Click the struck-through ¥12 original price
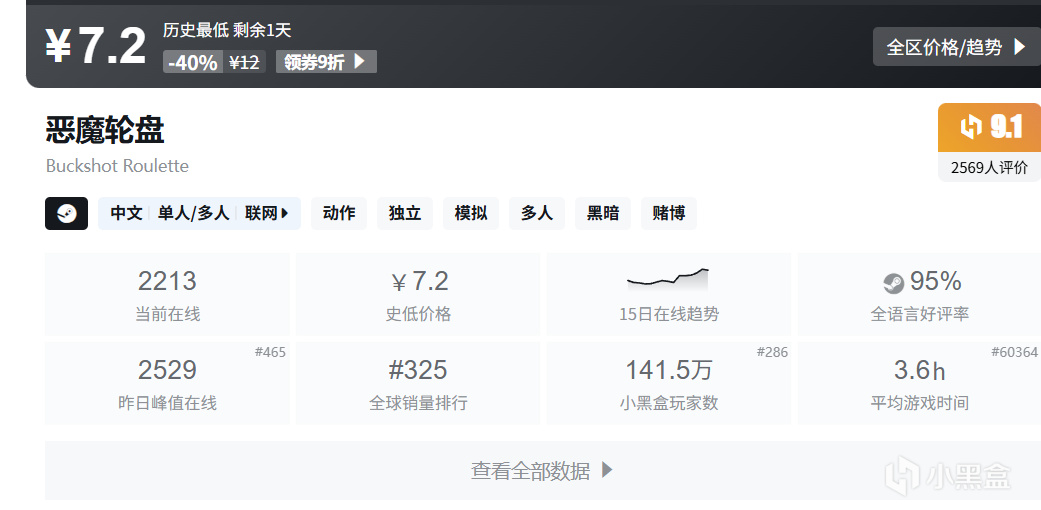This screenshot has width=1041, height=510. [244, 62]
